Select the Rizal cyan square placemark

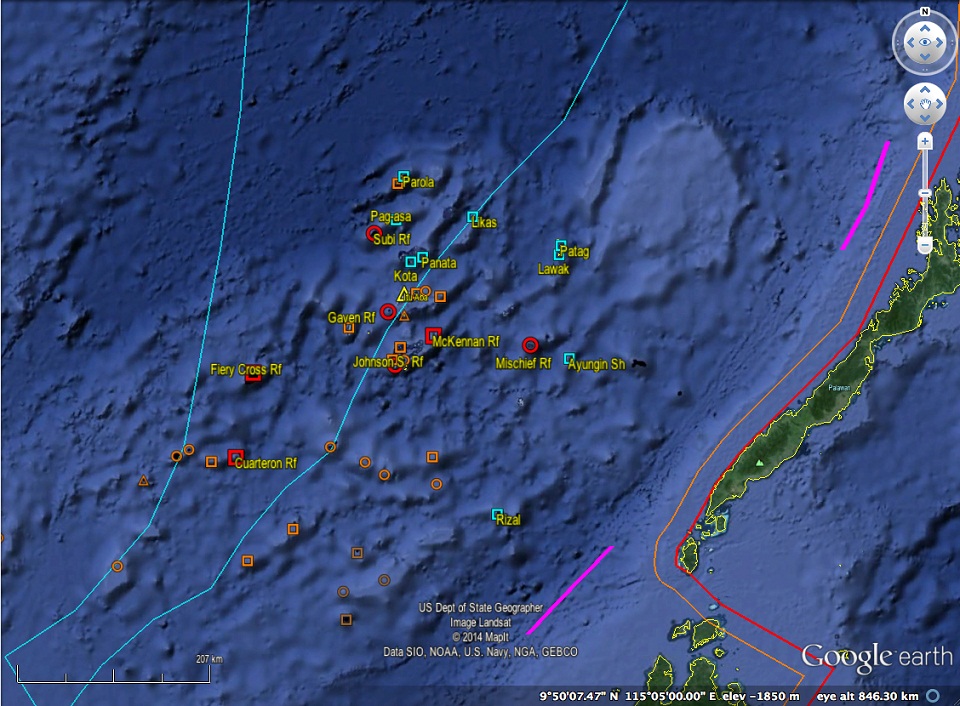click(497, 515)
